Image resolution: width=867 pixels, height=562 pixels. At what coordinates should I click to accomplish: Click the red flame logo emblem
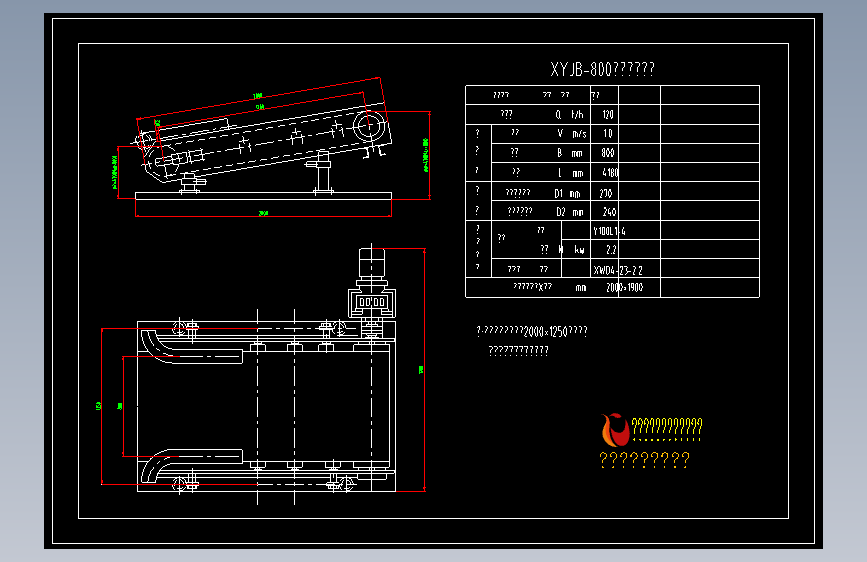click(615, 430)
